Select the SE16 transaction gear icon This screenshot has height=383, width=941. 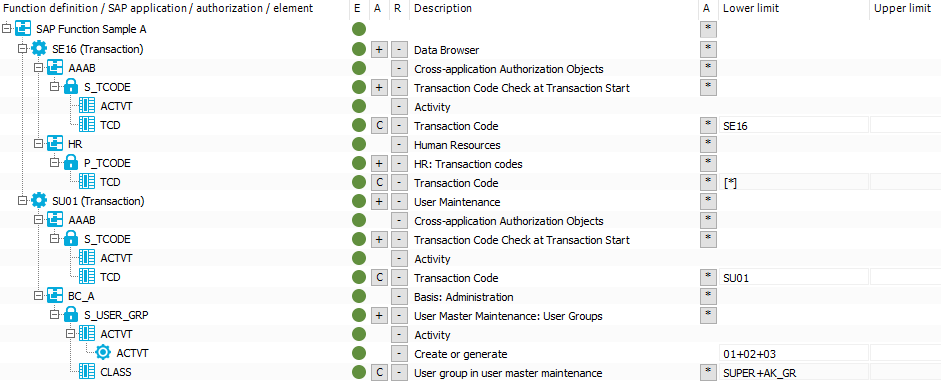pyautogui.click(x=39, y=49)
